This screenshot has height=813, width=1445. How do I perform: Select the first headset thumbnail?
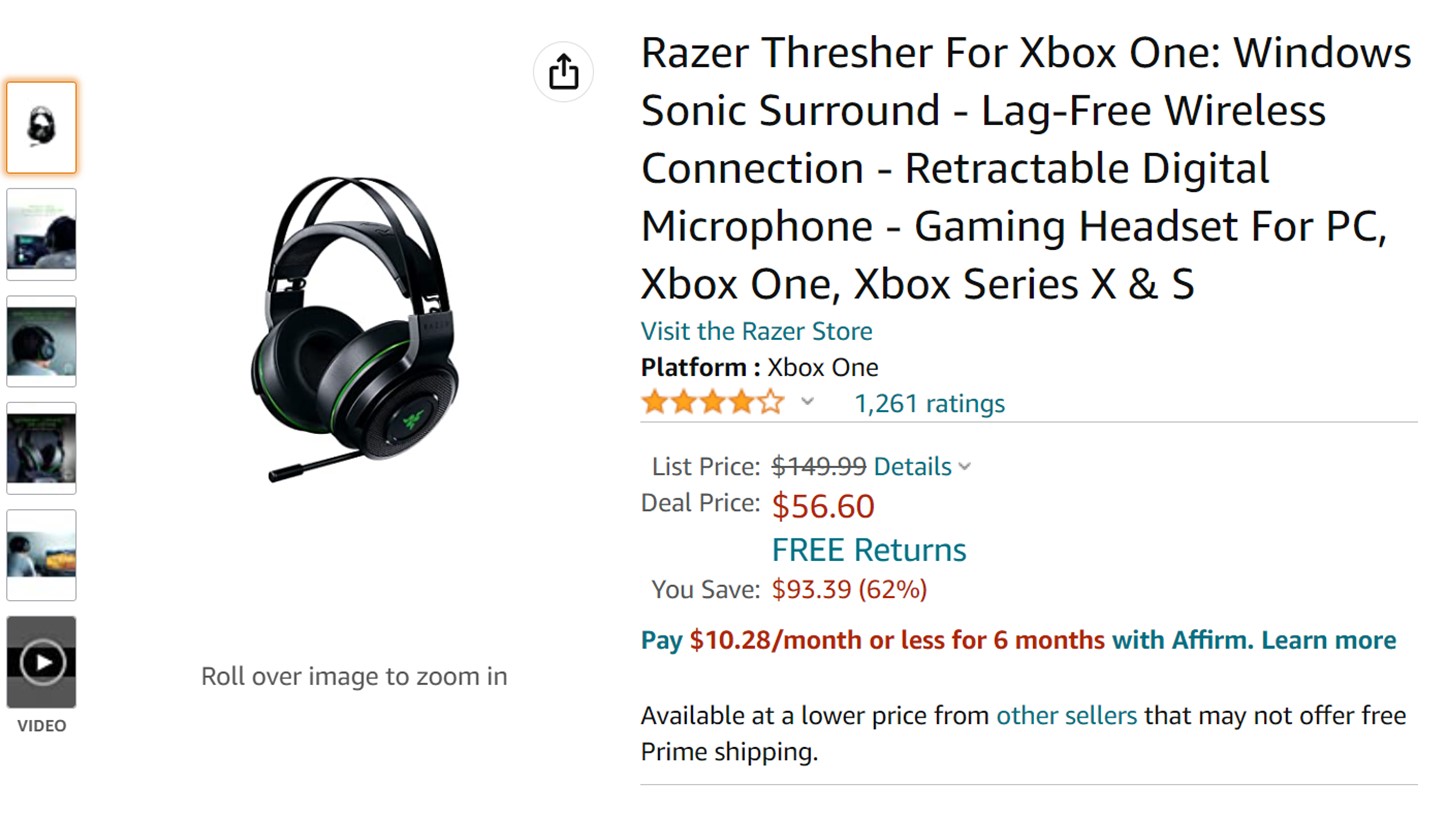[41, 128]
